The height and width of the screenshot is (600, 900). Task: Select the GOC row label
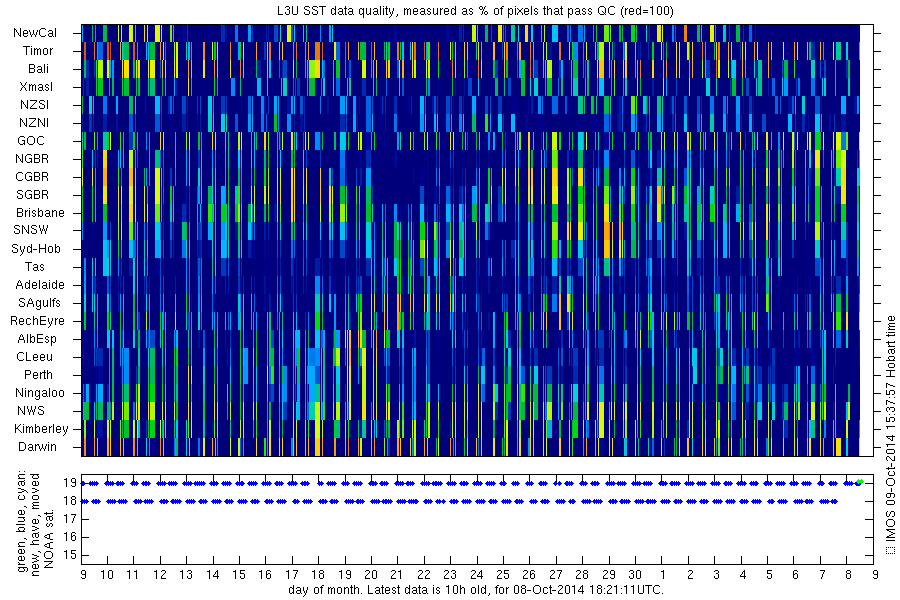pyautogui.click(x=30, y=141)
